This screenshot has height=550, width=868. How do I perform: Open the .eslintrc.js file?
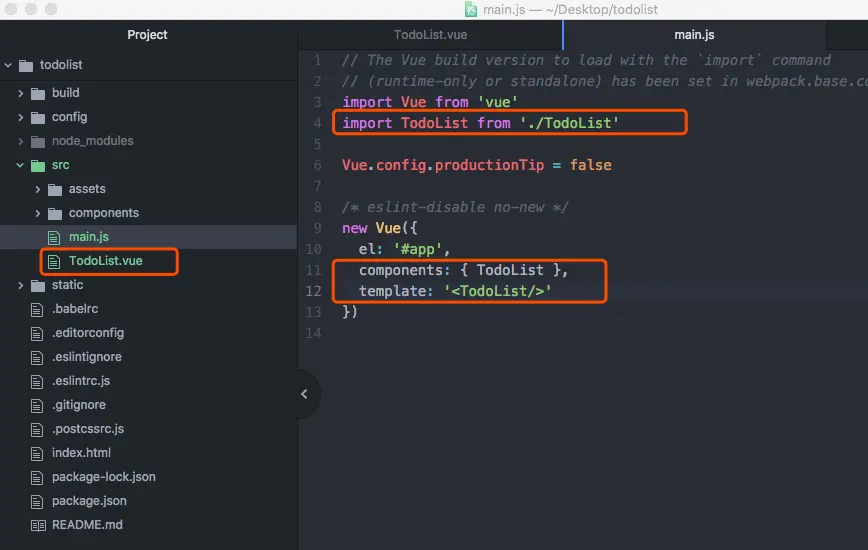pyautogui.click(x=81, y=381)
